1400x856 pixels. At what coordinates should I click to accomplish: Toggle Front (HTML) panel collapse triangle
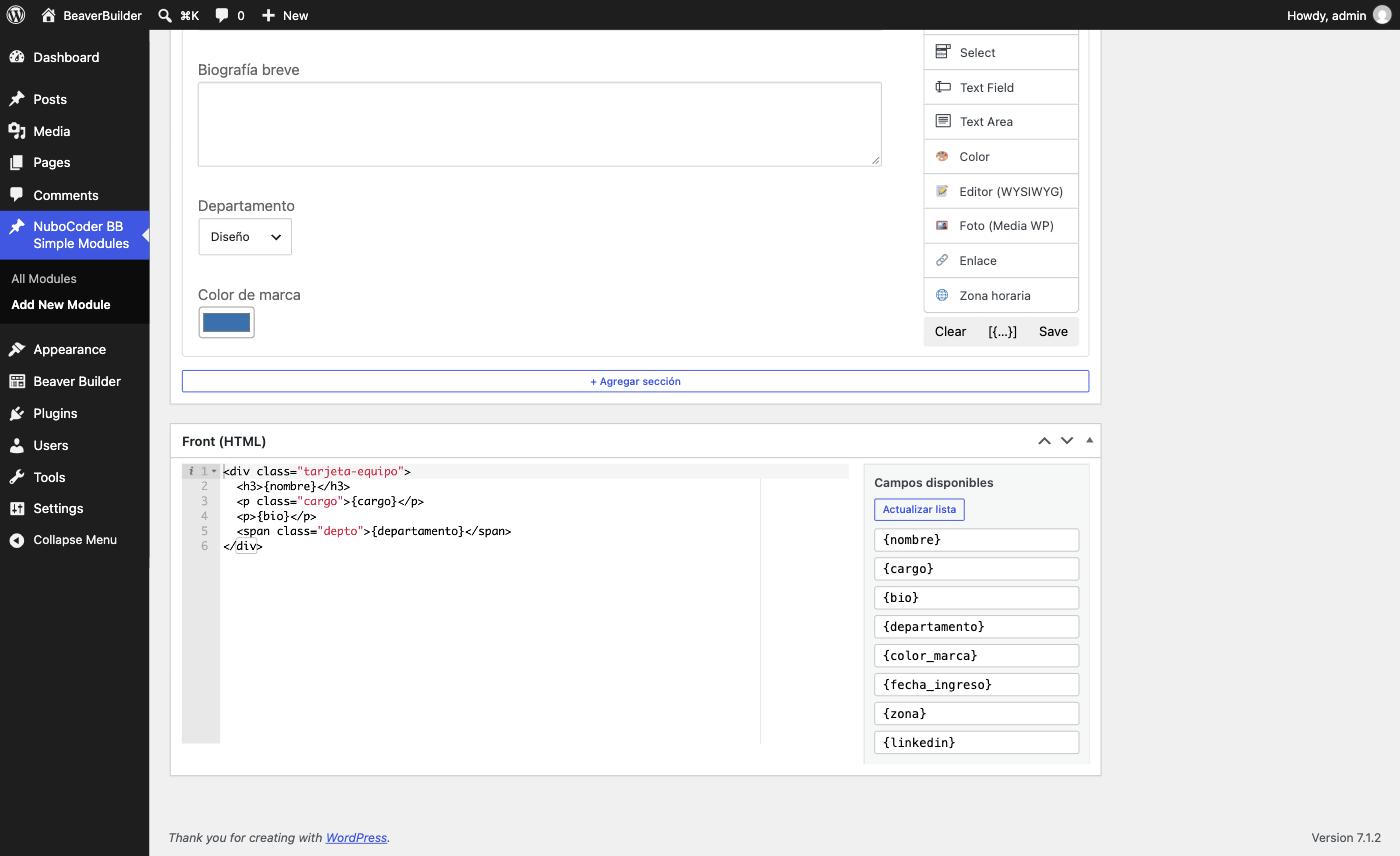(1089, 440)
